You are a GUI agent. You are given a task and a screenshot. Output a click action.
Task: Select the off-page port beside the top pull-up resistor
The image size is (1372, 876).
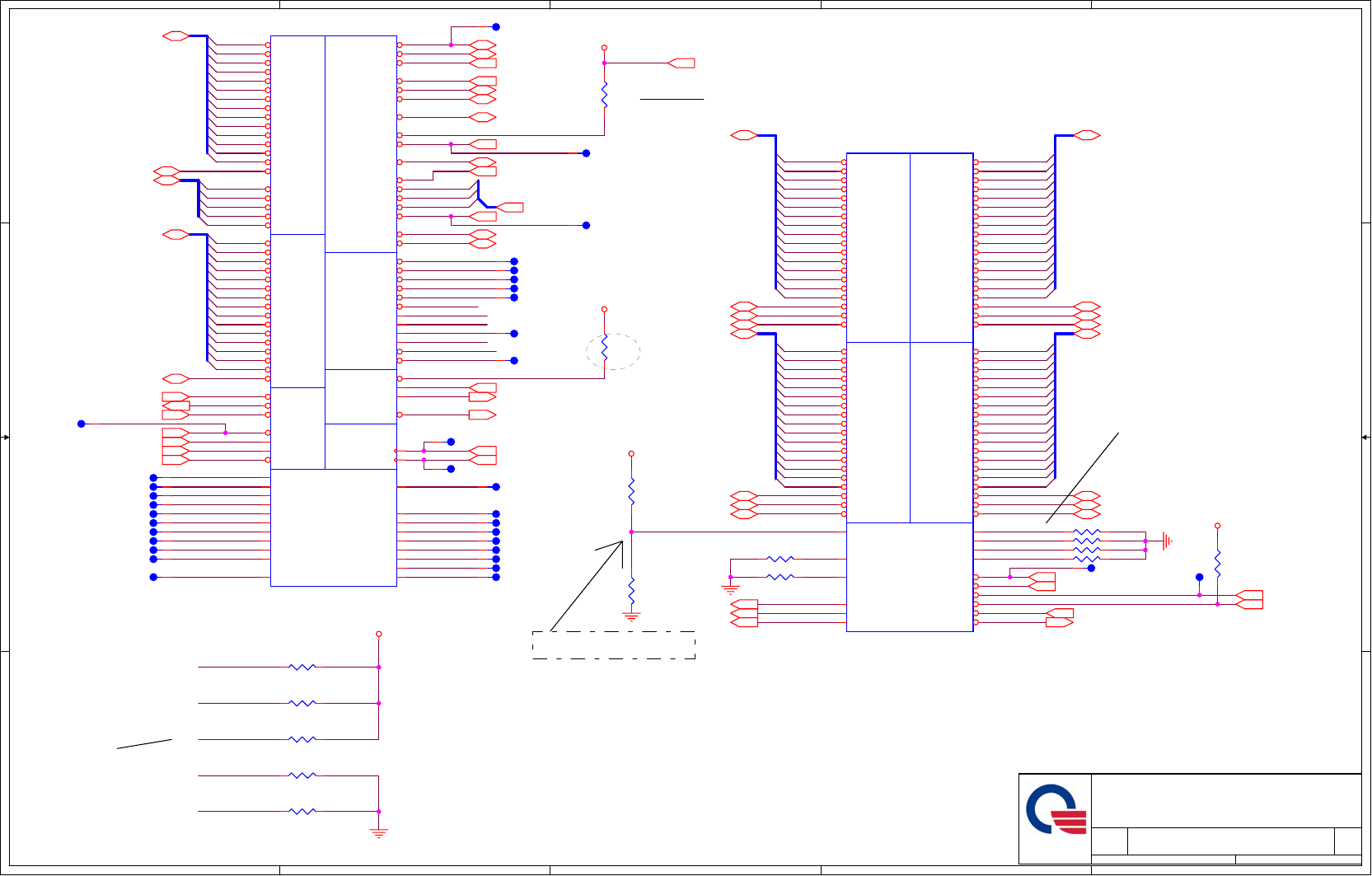(x=681, y=63)
